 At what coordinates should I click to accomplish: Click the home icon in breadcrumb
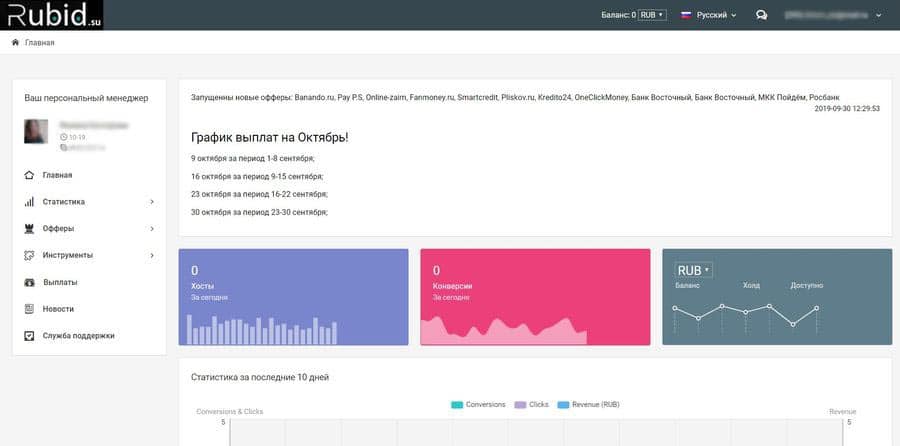click(x=15, y=43)
